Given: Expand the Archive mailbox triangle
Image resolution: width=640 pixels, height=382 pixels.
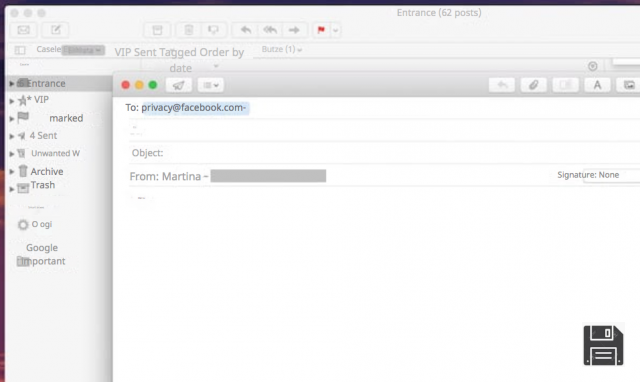Looking at the screenshot, I should coord(11,171).
